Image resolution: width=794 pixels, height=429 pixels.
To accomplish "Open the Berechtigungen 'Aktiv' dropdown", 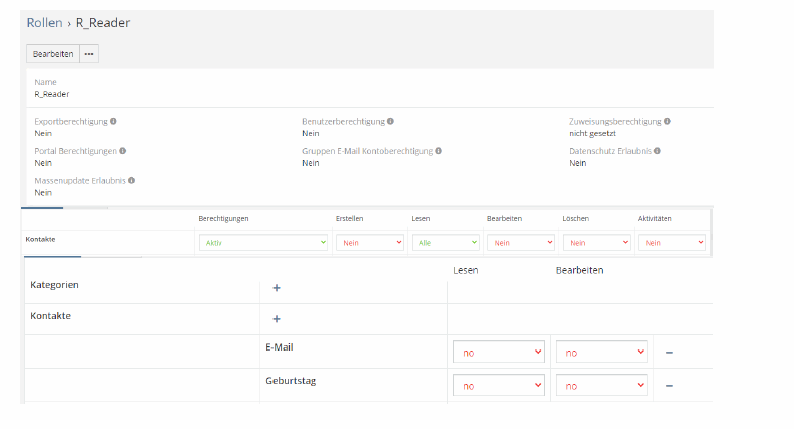I will tap(263, 242).
